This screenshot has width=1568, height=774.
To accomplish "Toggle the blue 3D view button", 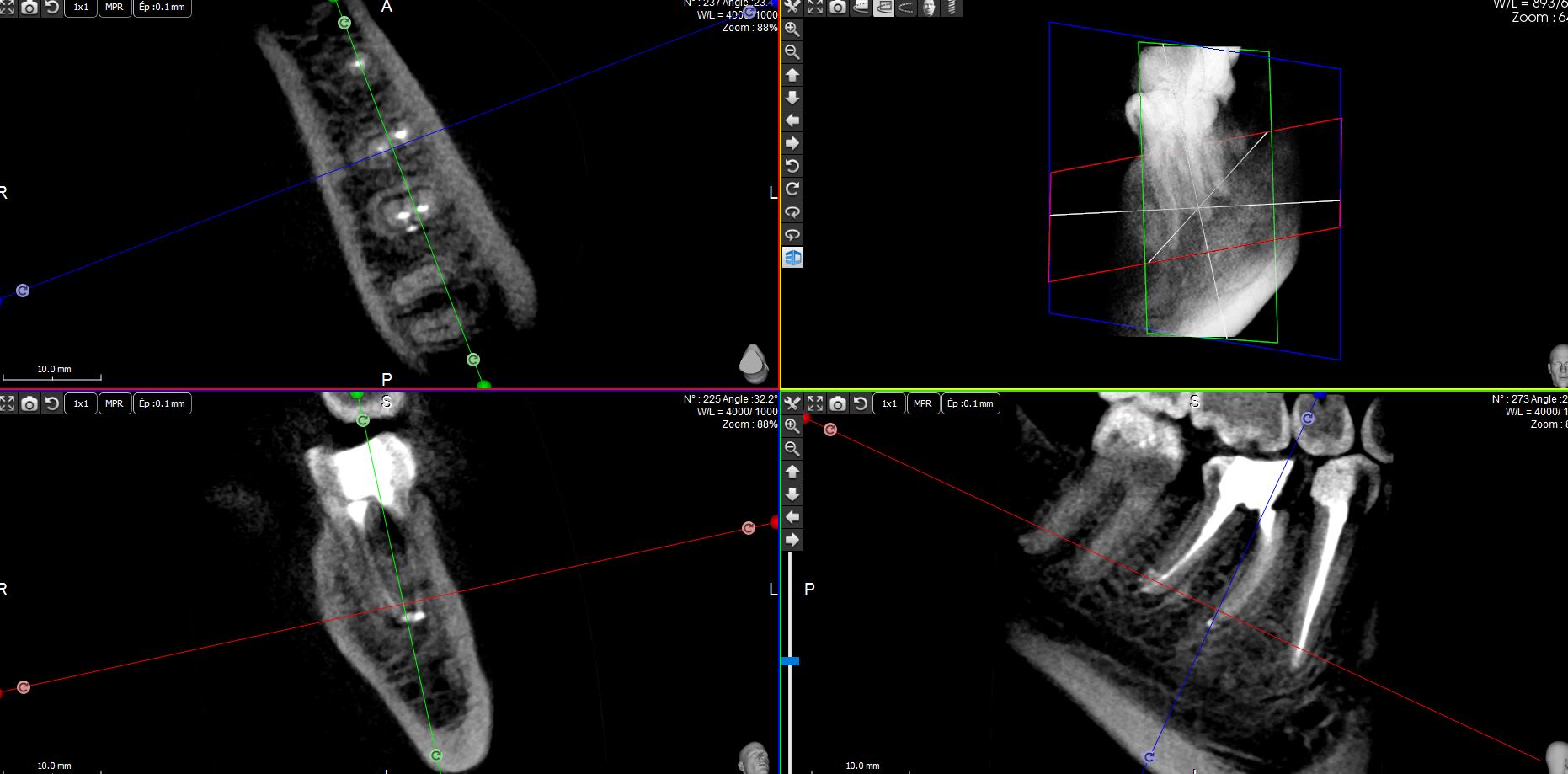I will [792, 258].
